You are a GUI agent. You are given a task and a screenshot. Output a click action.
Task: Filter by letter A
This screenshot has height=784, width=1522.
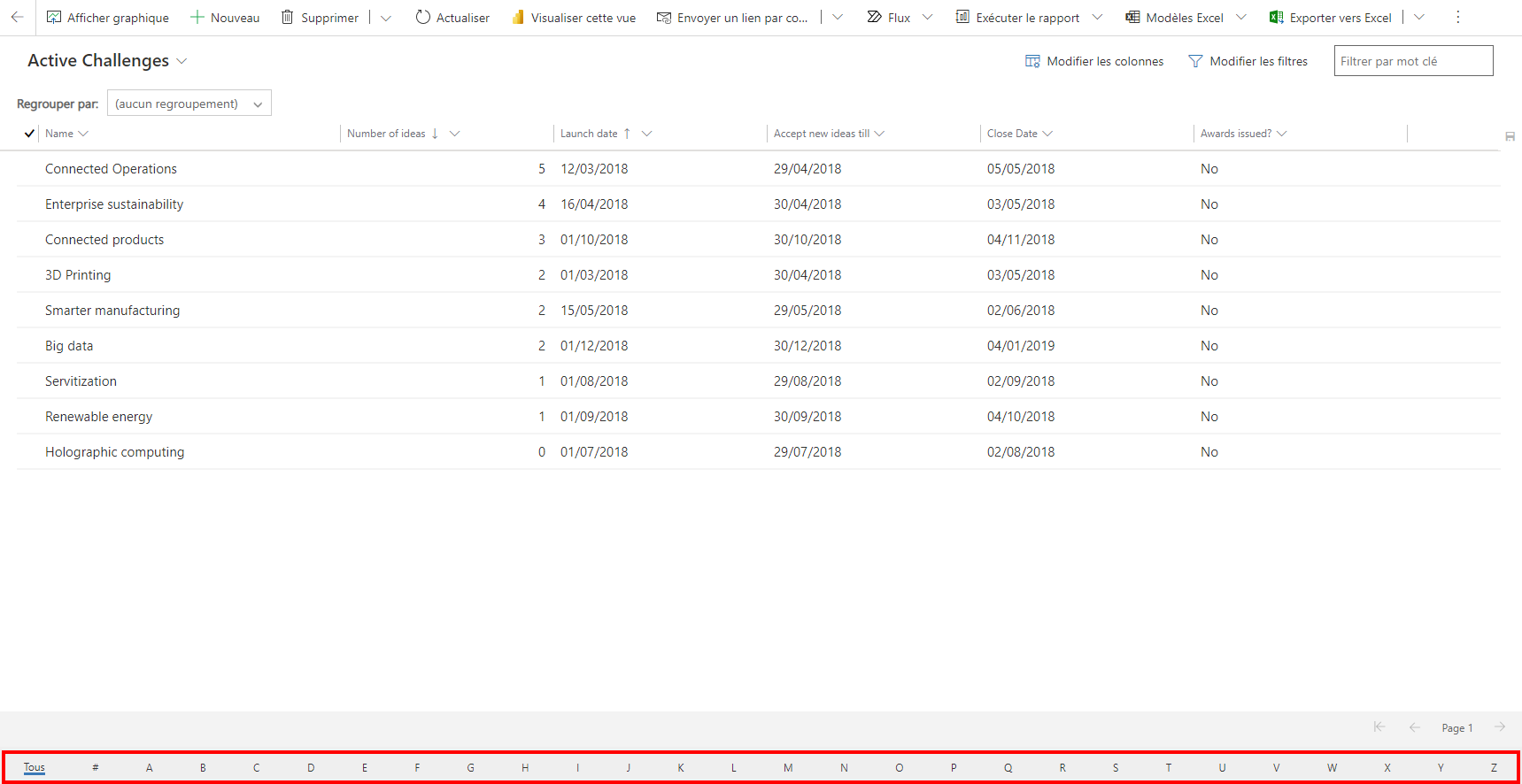click(x=150, y=768)
